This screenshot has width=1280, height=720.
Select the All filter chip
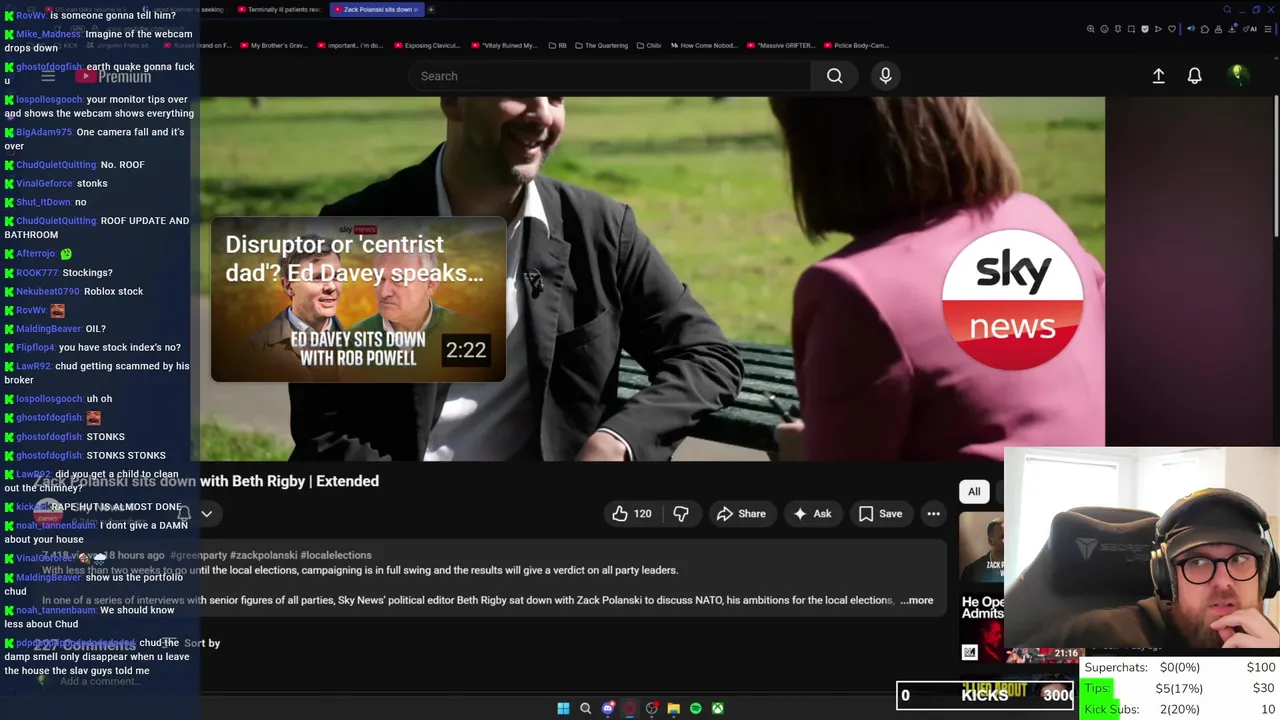click(974, 491)
